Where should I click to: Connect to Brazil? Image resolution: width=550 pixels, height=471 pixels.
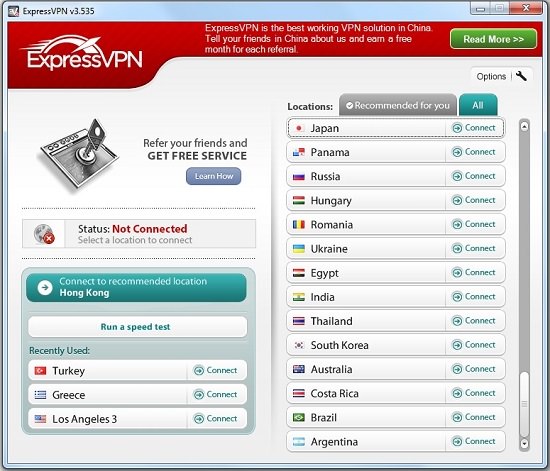point(474,417)
